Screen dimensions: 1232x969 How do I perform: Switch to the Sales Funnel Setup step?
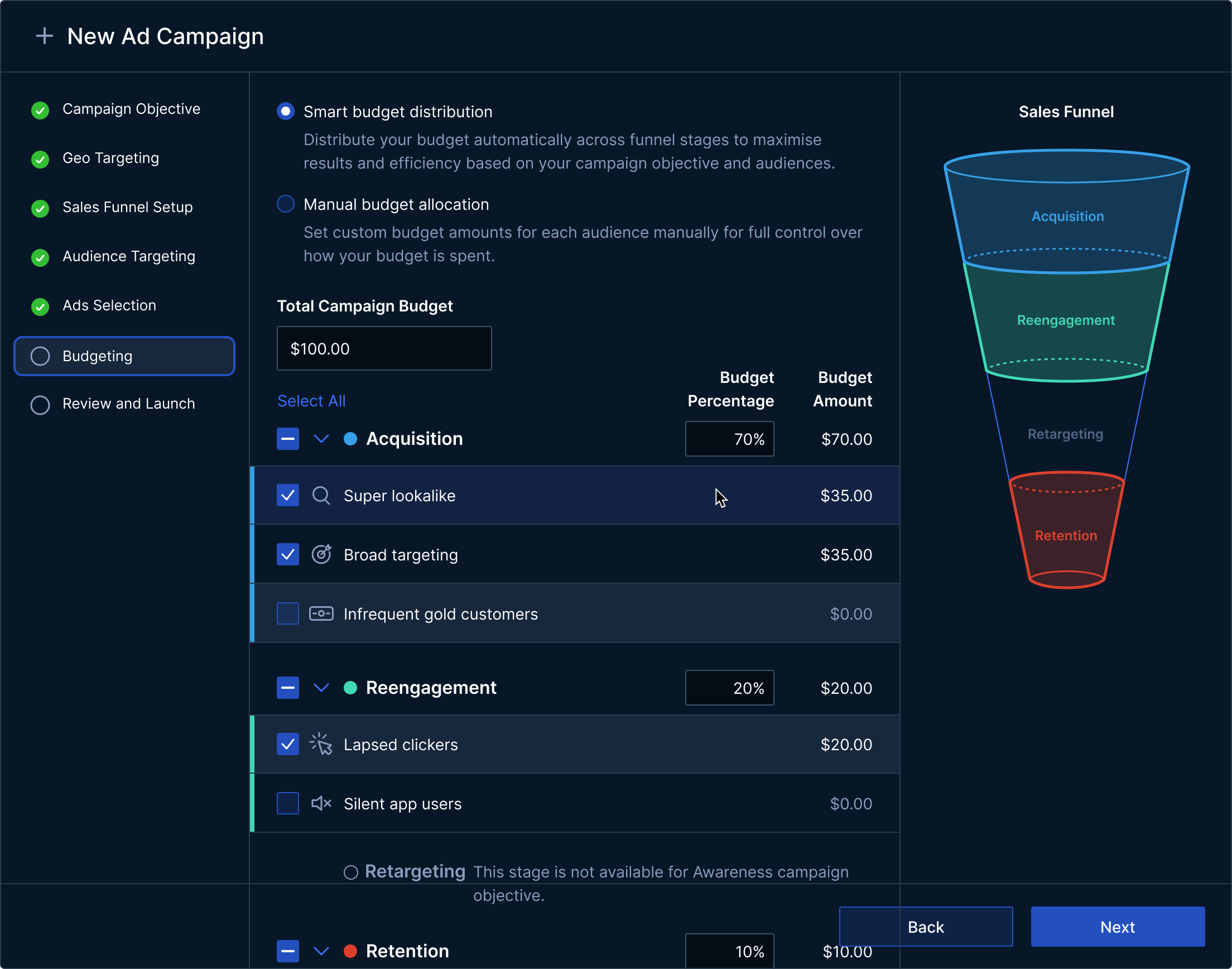(x=127, y=207)
